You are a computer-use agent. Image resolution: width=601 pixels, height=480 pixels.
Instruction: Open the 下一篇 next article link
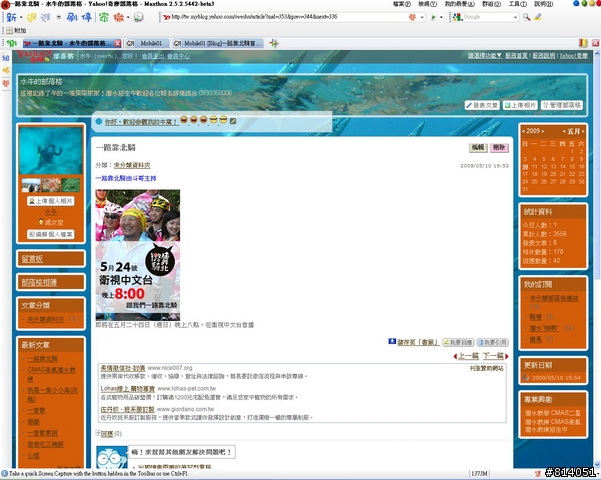tap(495, 356)
